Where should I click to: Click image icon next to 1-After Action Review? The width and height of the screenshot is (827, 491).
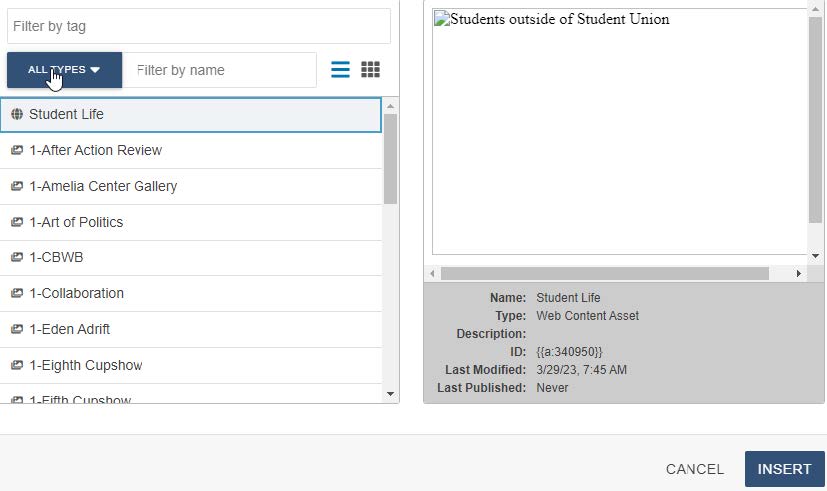(17, 151)
